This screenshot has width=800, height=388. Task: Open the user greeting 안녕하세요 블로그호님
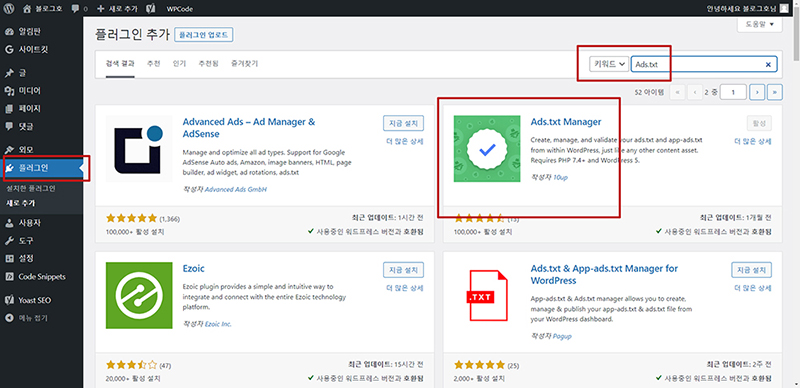click(x=748, y=9)
